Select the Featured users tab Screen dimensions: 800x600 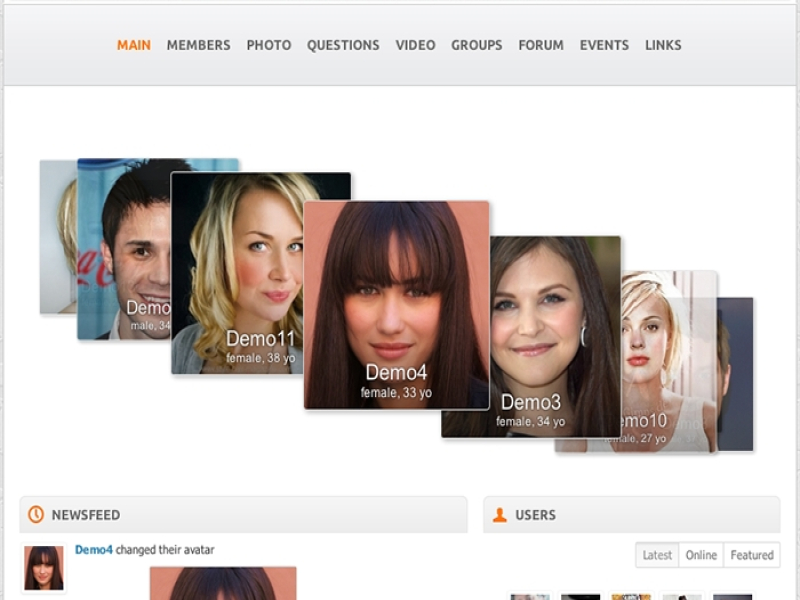click(751, 555)
